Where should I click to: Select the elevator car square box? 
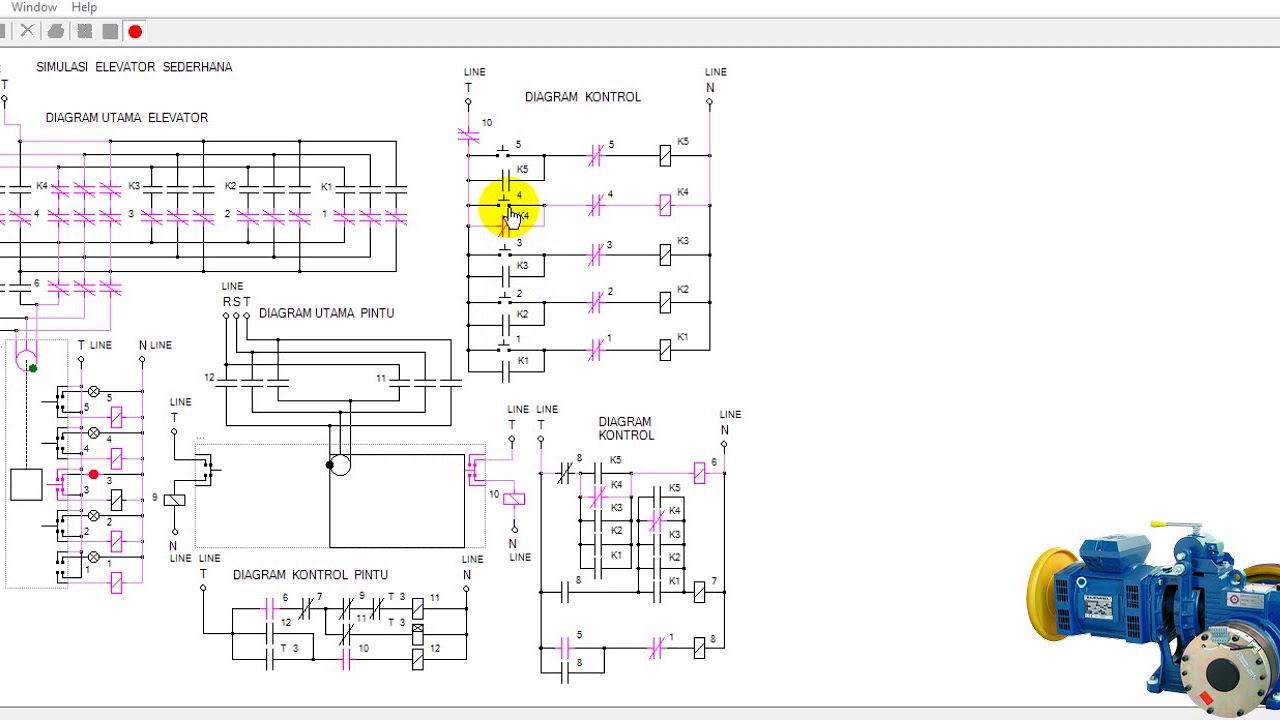pos(27,484)
